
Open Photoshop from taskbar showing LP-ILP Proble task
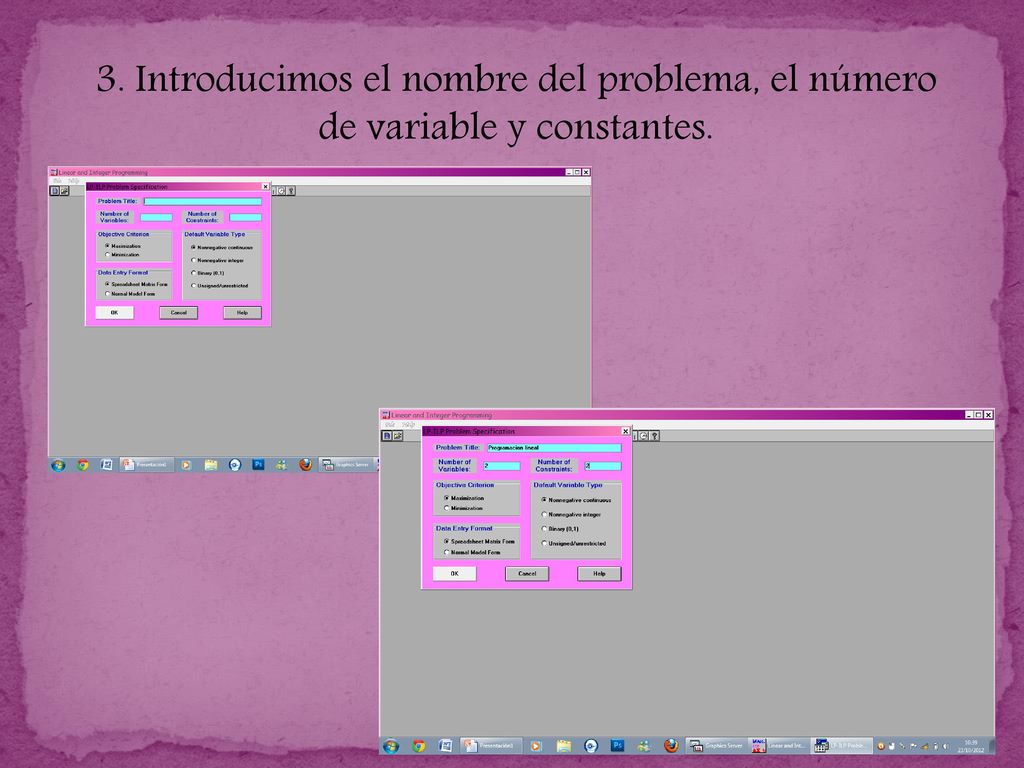click(617, 745)
